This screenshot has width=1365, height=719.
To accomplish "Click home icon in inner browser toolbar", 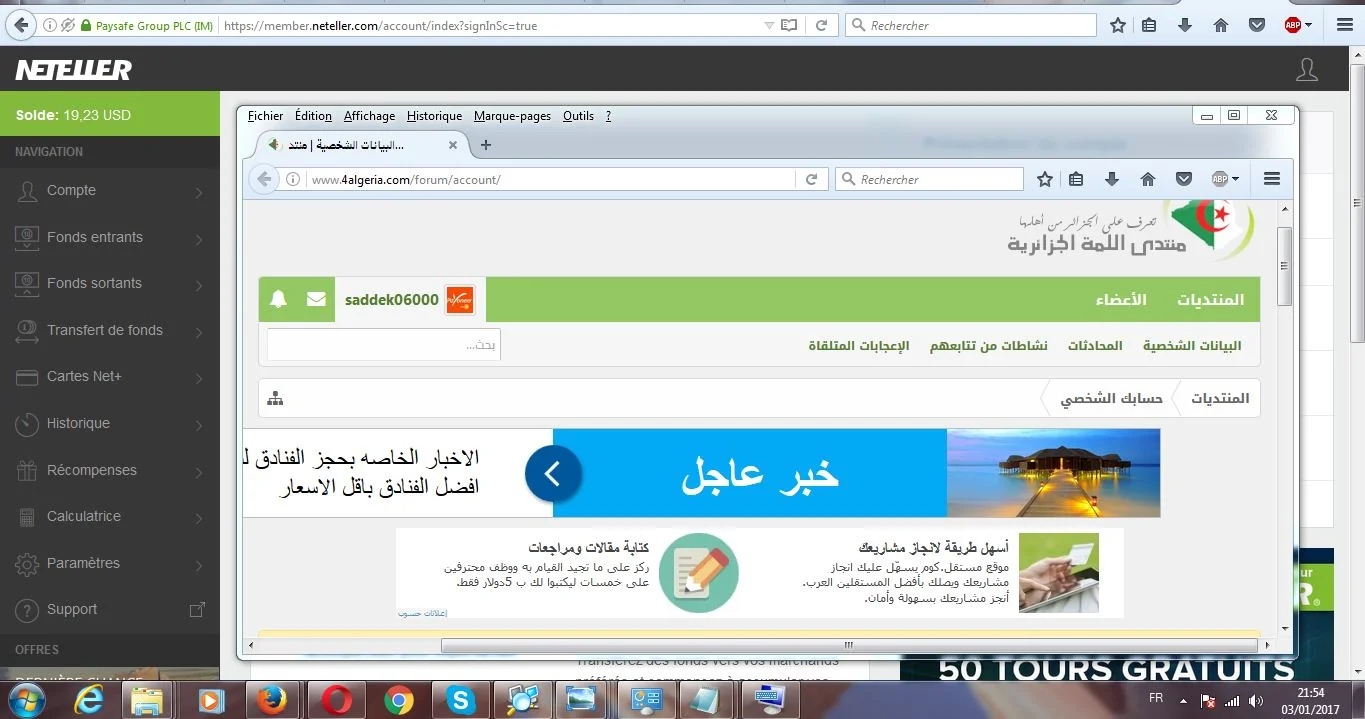I will [x=1148, y=179].
